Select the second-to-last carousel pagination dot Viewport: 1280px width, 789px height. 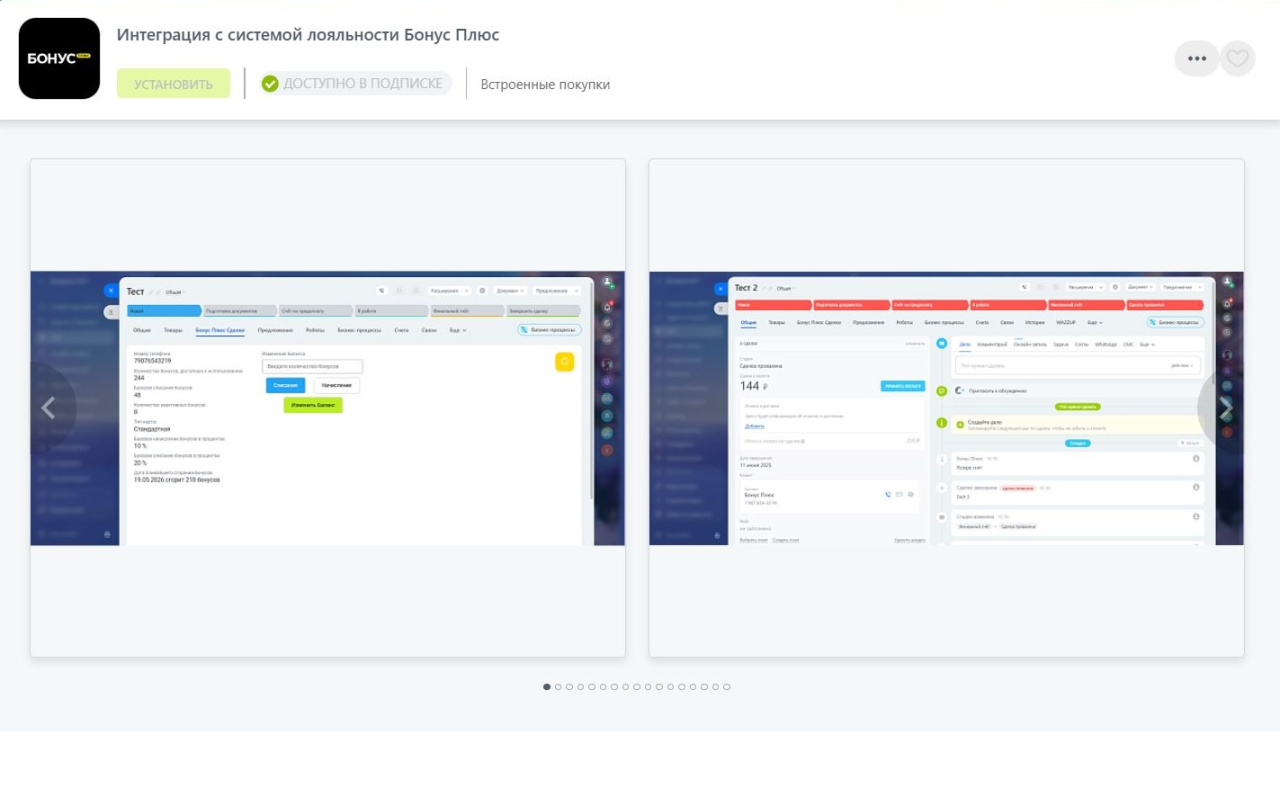(x=716, y=687)
